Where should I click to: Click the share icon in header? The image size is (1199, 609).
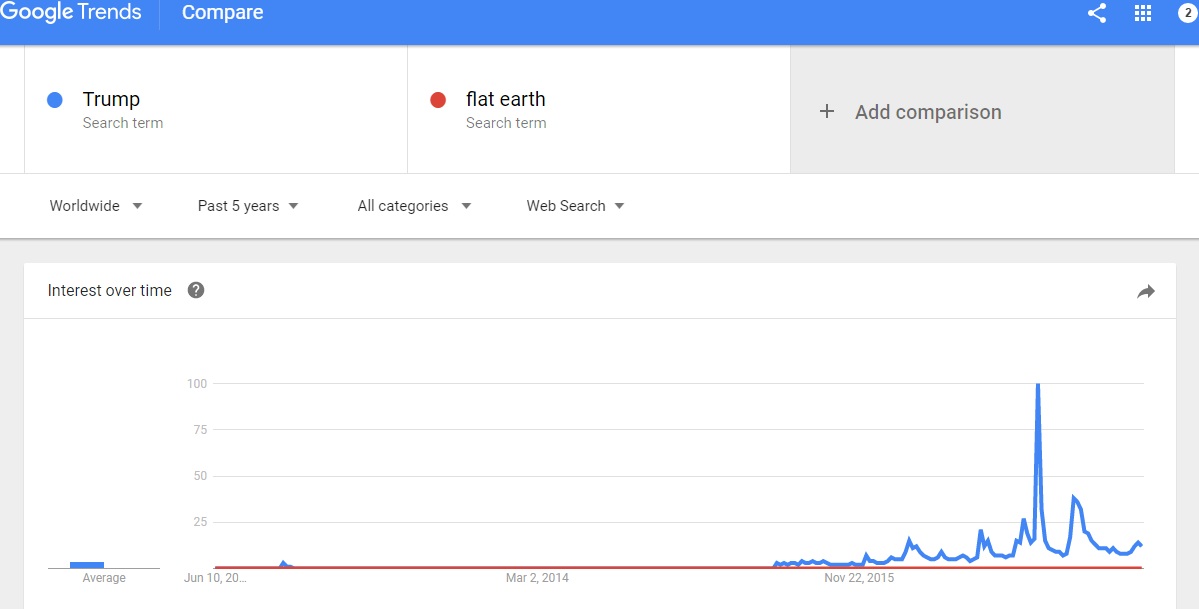(x=1097, y=13)
